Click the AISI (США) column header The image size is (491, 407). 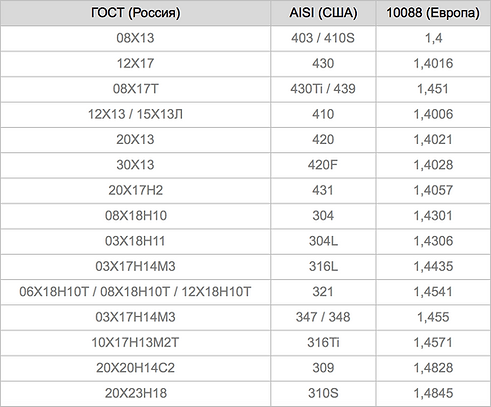pos(323,13)
